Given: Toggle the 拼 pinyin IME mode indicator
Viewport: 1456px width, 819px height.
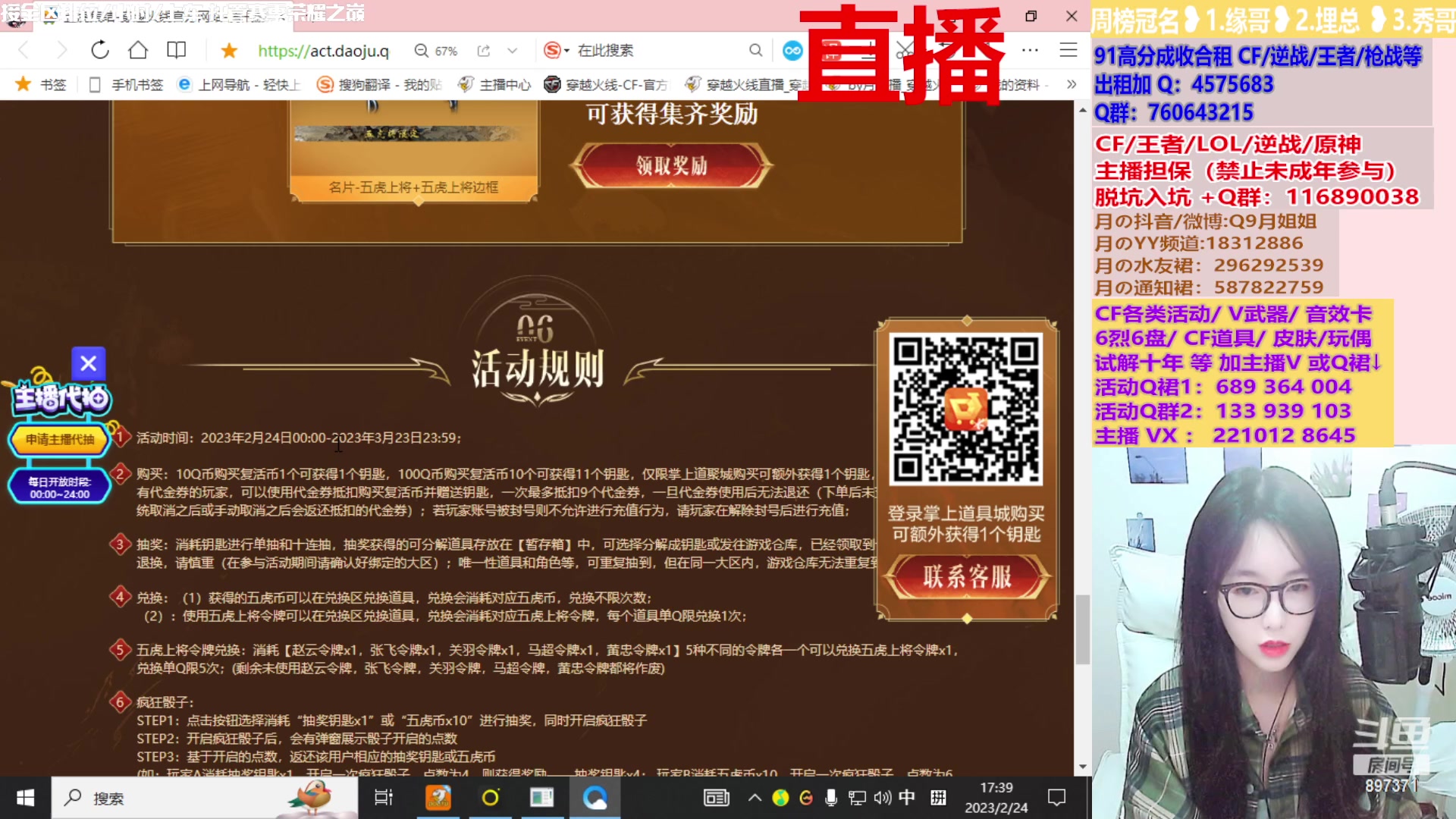Looking at the screenshot, I should coord(939,797).
